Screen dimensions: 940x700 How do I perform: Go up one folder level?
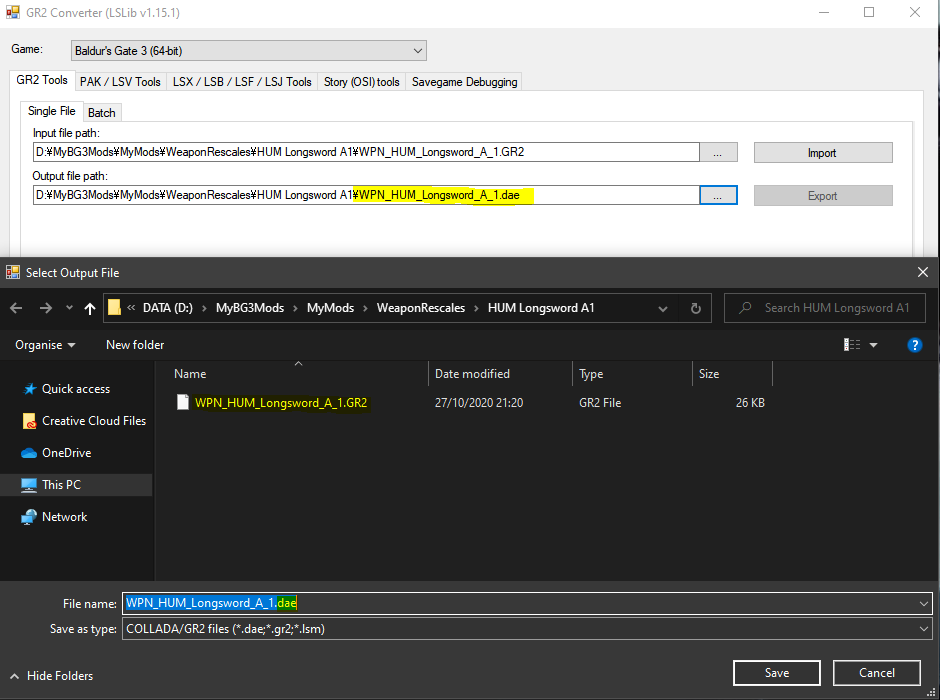coord(90,308)
